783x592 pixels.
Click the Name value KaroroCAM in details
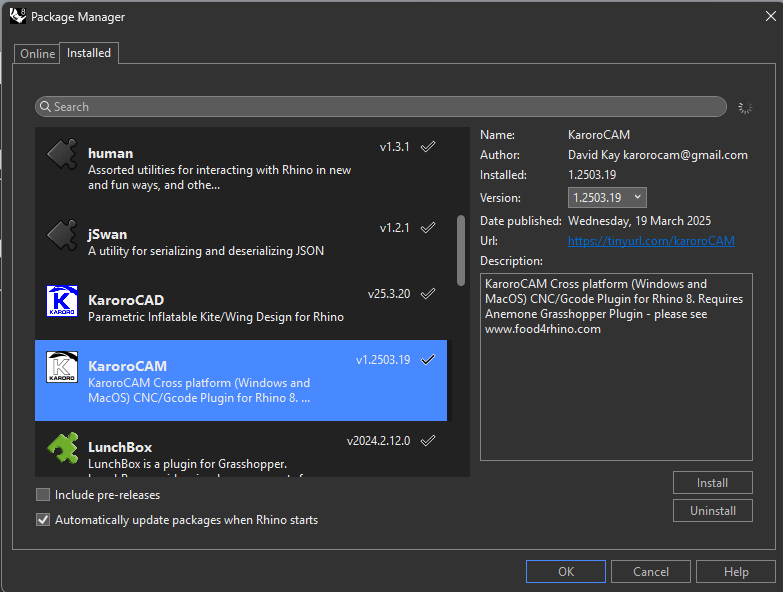point(599,135)
